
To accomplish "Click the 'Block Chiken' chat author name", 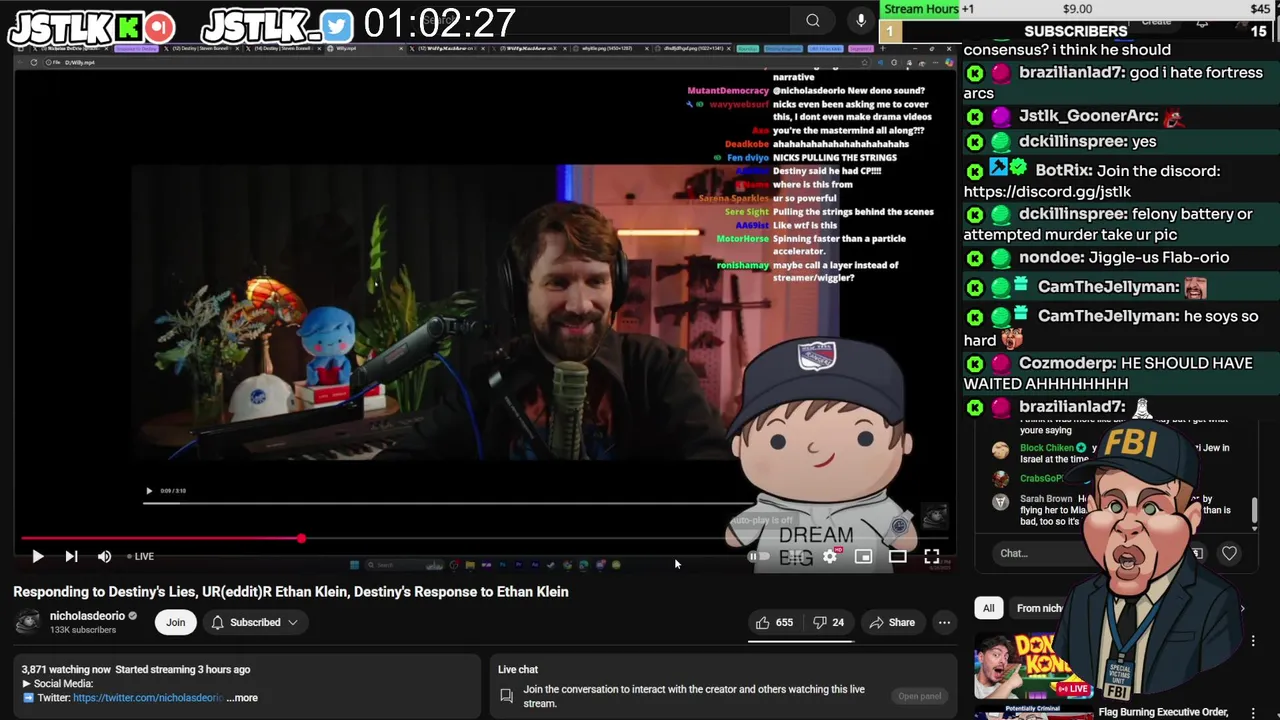I will 1046,448.
